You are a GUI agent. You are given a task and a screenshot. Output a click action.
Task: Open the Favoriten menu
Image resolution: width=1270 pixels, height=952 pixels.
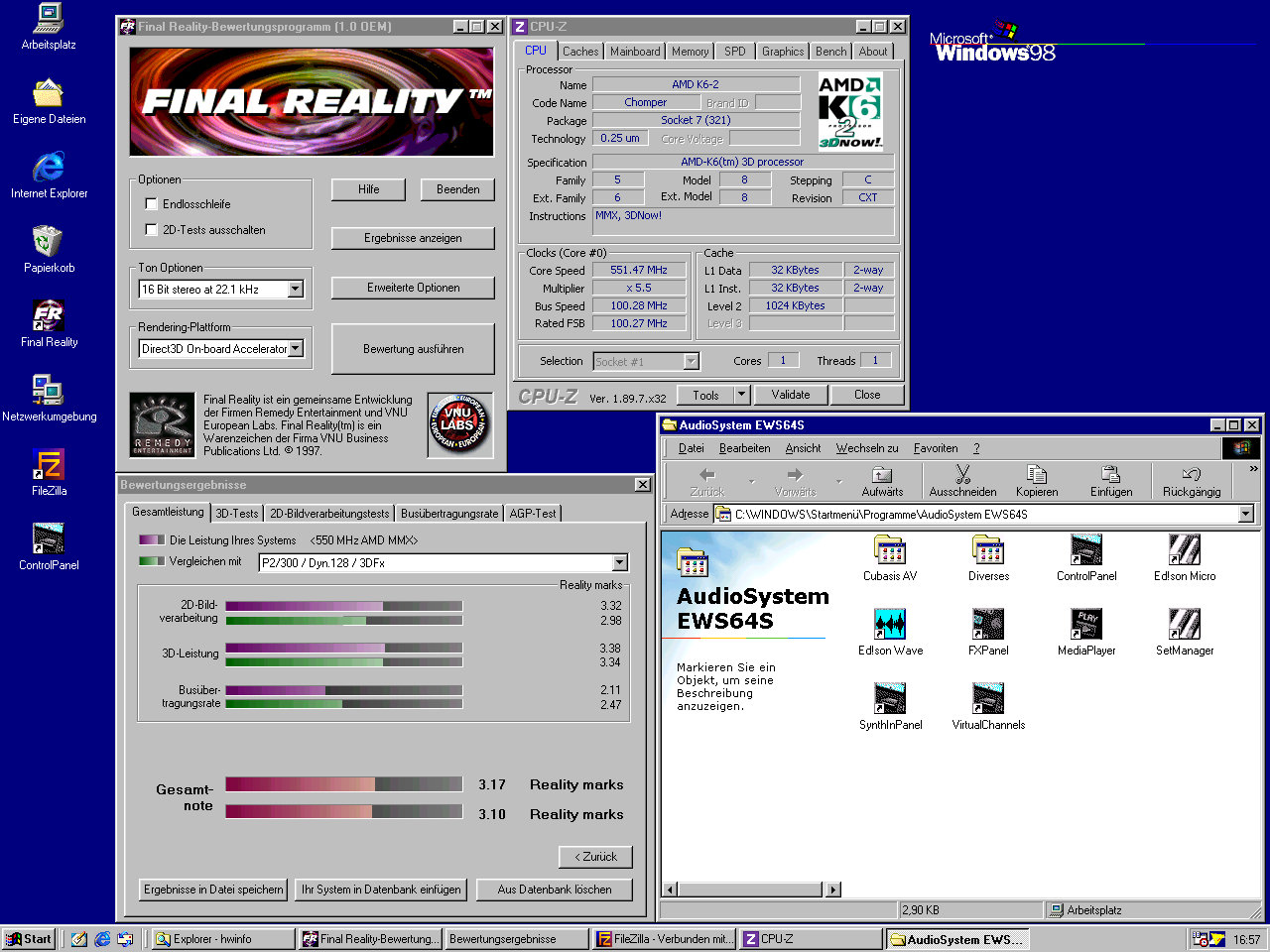click(x=936, y=448)
